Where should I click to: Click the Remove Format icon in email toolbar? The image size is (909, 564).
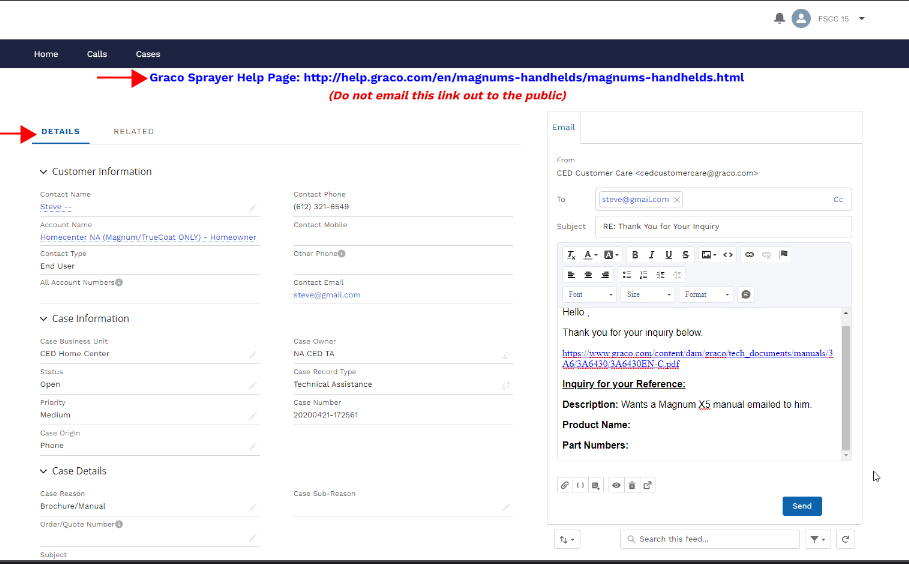(571, 255)
